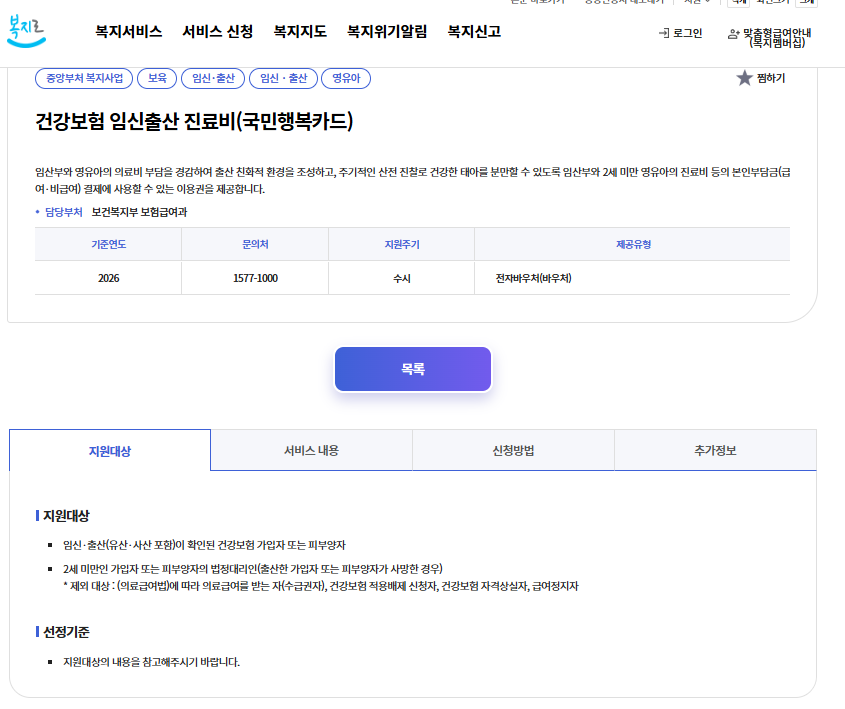845x709 pixels.
Task: Click the note starting * 제외 대상
Action: pyautogui.click(x=321, y=586)
